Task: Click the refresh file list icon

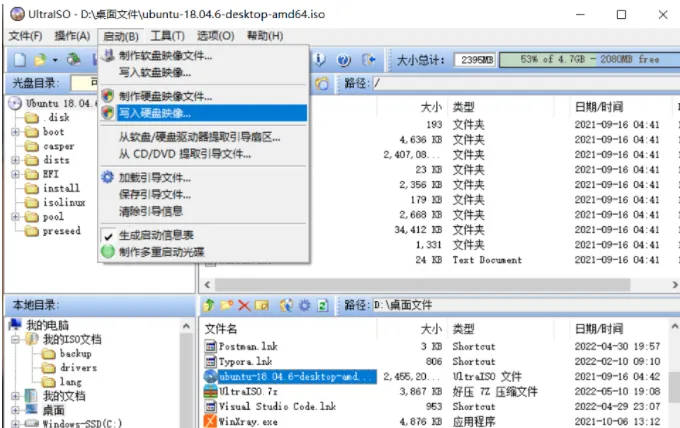Action: pyautogui.click(x=323, y=305)
